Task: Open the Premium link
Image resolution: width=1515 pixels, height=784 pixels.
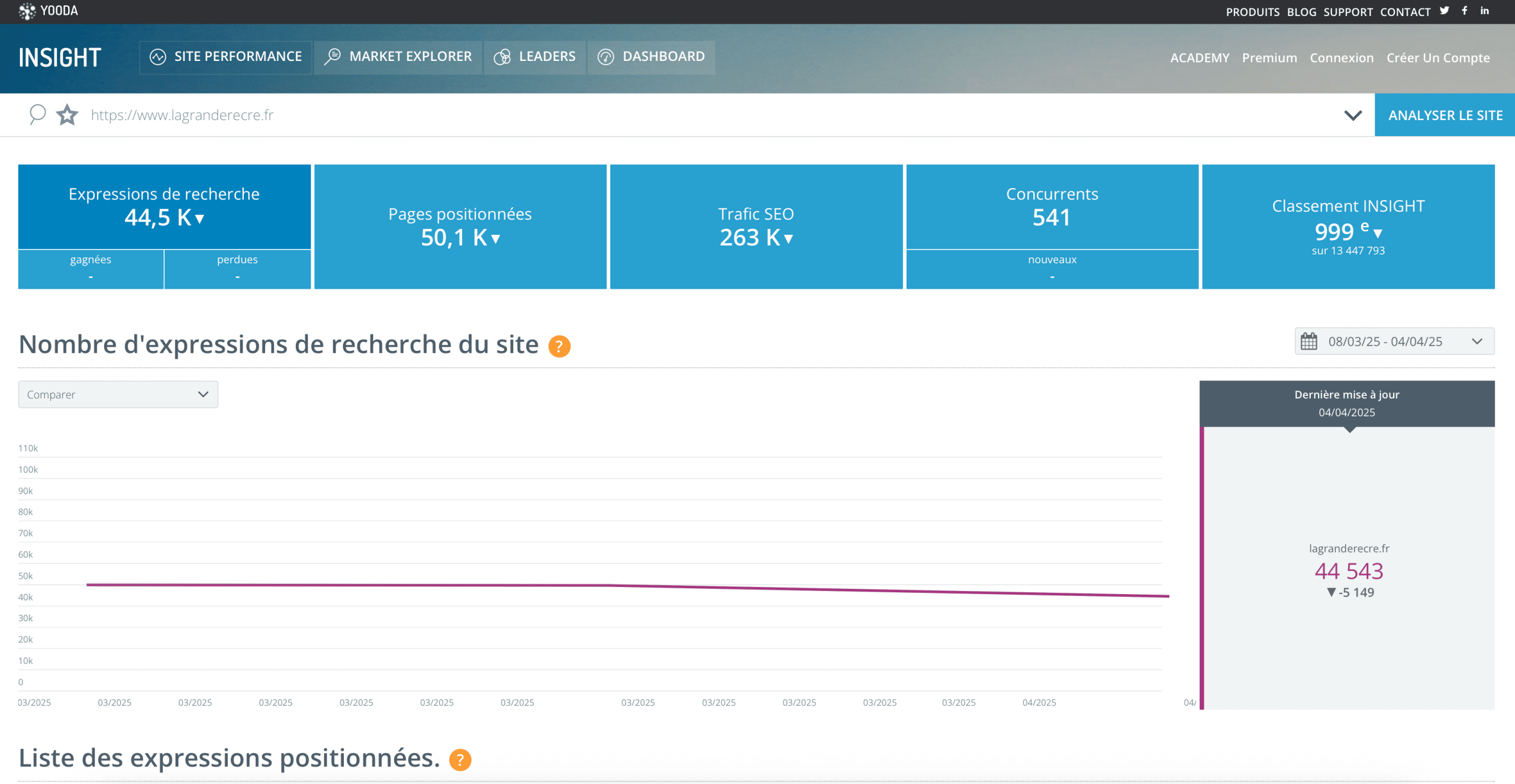Action: (1269, 58)
